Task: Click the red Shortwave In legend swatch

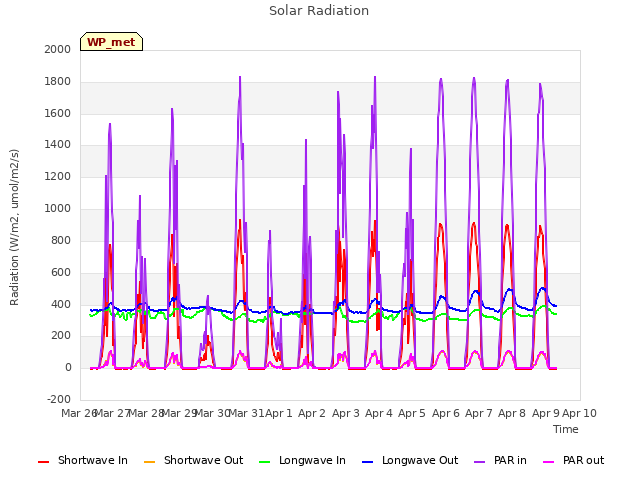Action: click(43, 462)
